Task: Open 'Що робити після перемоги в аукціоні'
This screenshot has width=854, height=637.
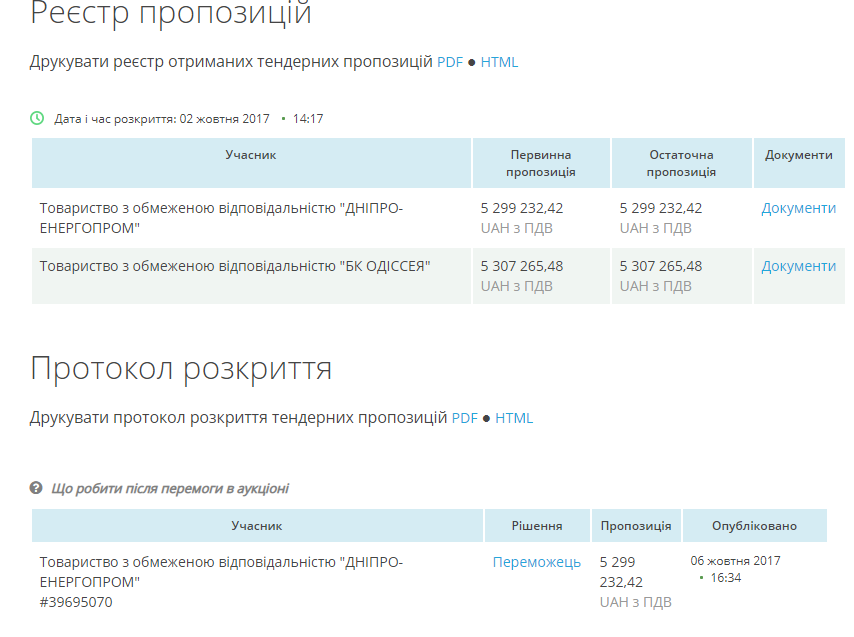Action: [x=170, y=489]
